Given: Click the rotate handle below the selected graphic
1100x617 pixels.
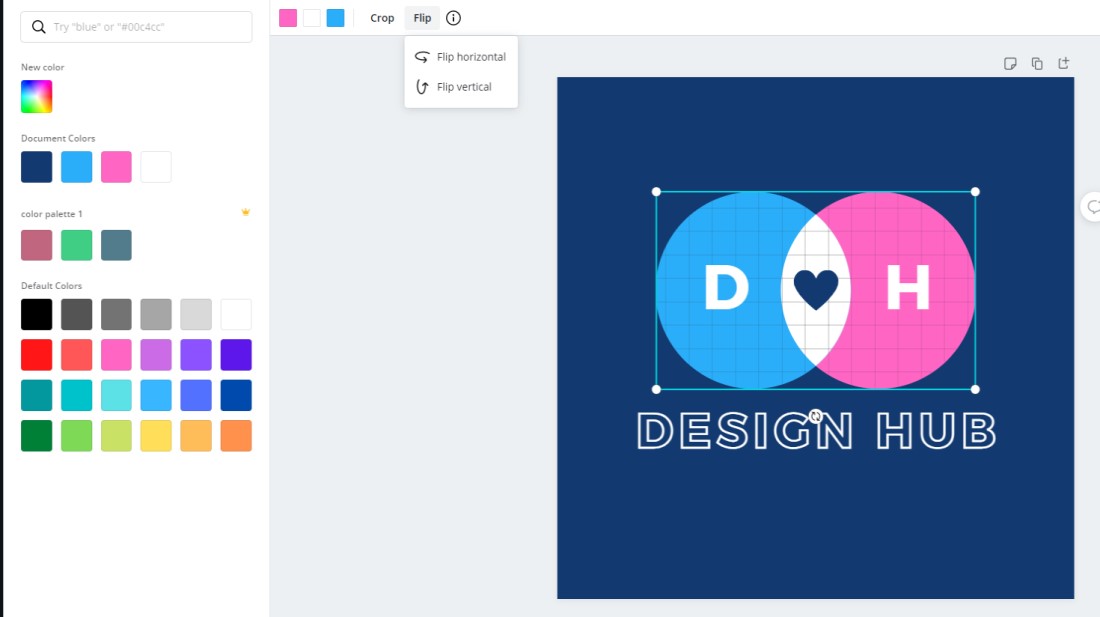Looking at the screenshot, I should (x=815, y=416).
